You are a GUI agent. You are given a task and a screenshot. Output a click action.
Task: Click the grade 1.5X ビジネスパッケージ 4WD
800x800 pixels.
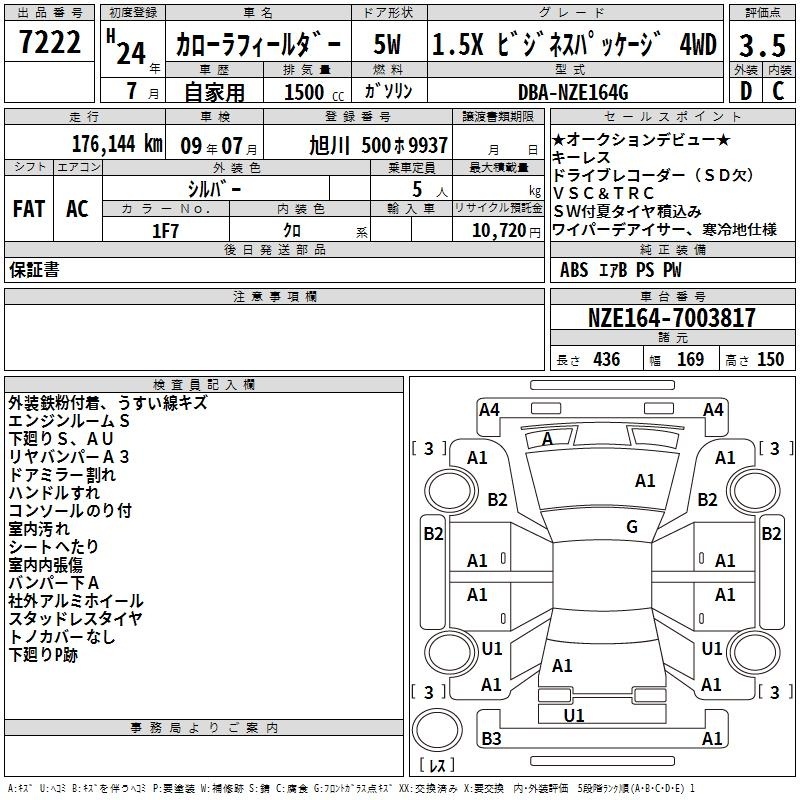(574, 44)
